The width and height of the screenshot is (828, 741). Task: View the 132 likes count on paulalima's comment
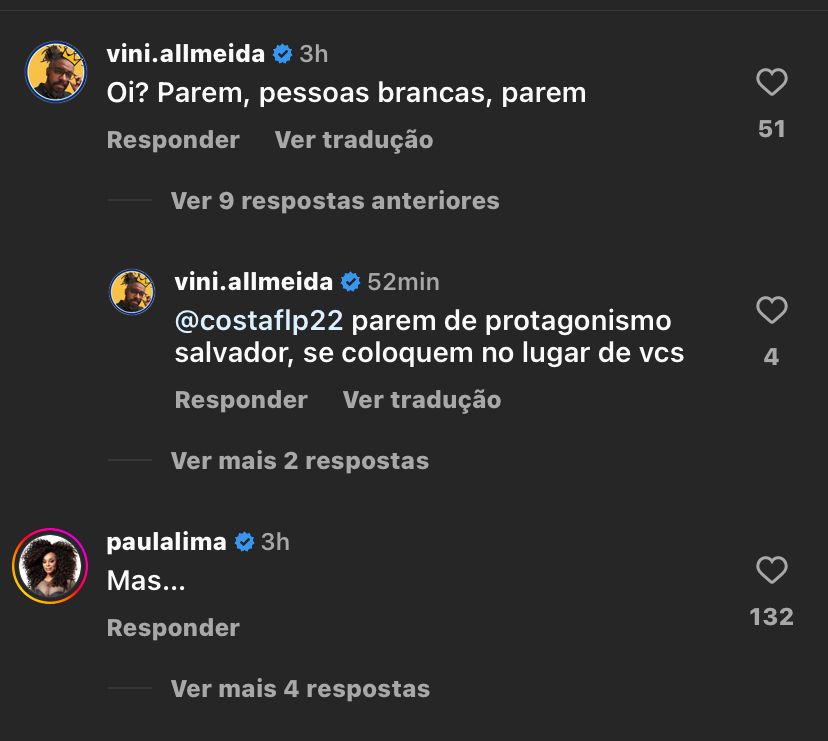coord(771,617)
